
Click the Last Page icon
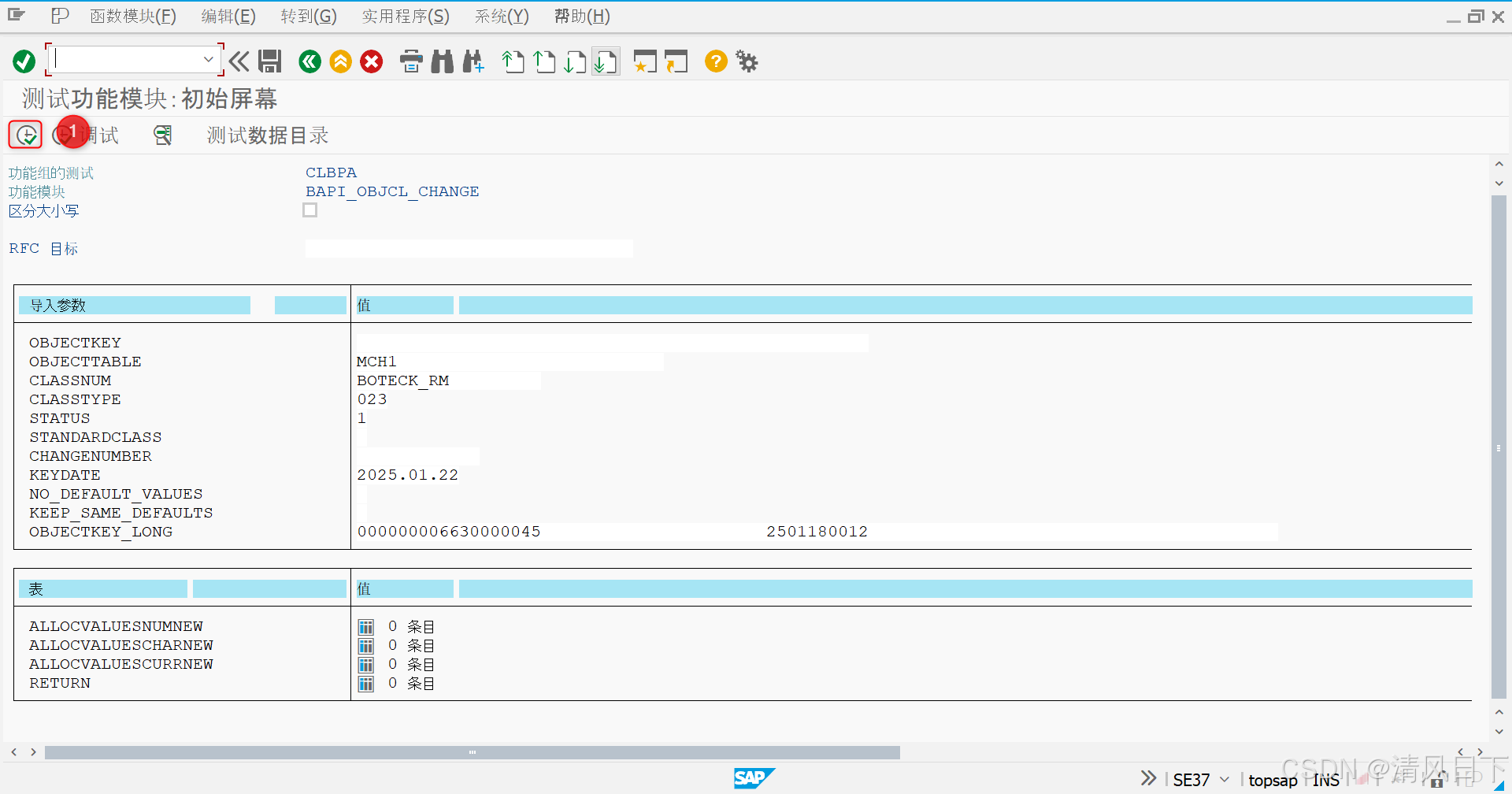[606, 61]
